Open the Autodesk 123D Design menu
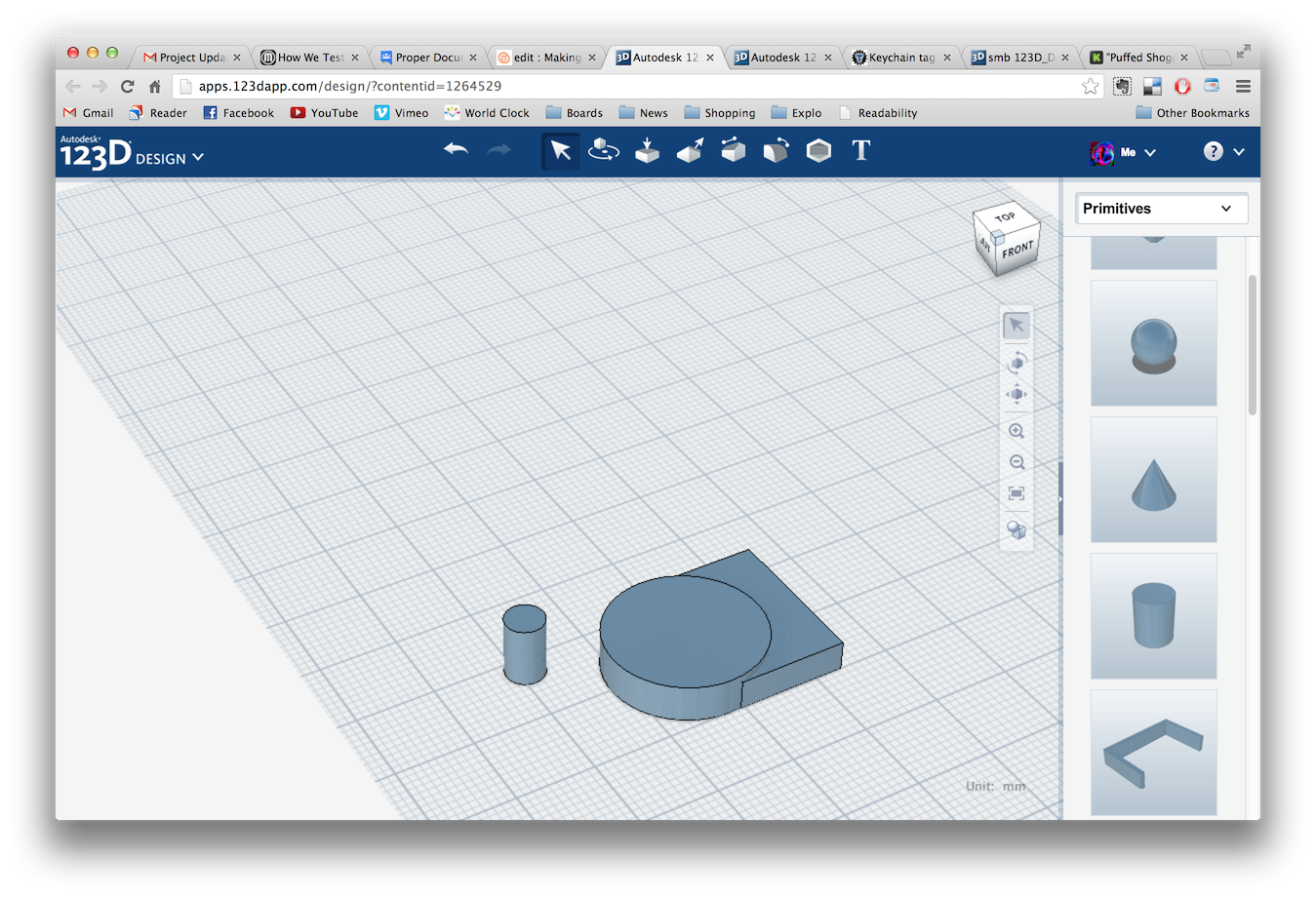Image resolution: width=1316 pixels, height=897 pixels. [x=132, y=154]
